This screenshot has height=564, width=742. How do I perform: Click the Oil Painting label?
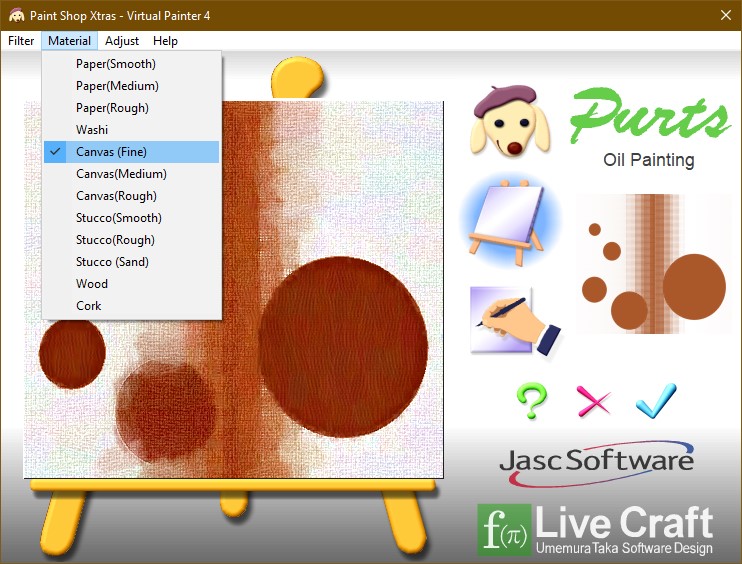tap(648, 160)
